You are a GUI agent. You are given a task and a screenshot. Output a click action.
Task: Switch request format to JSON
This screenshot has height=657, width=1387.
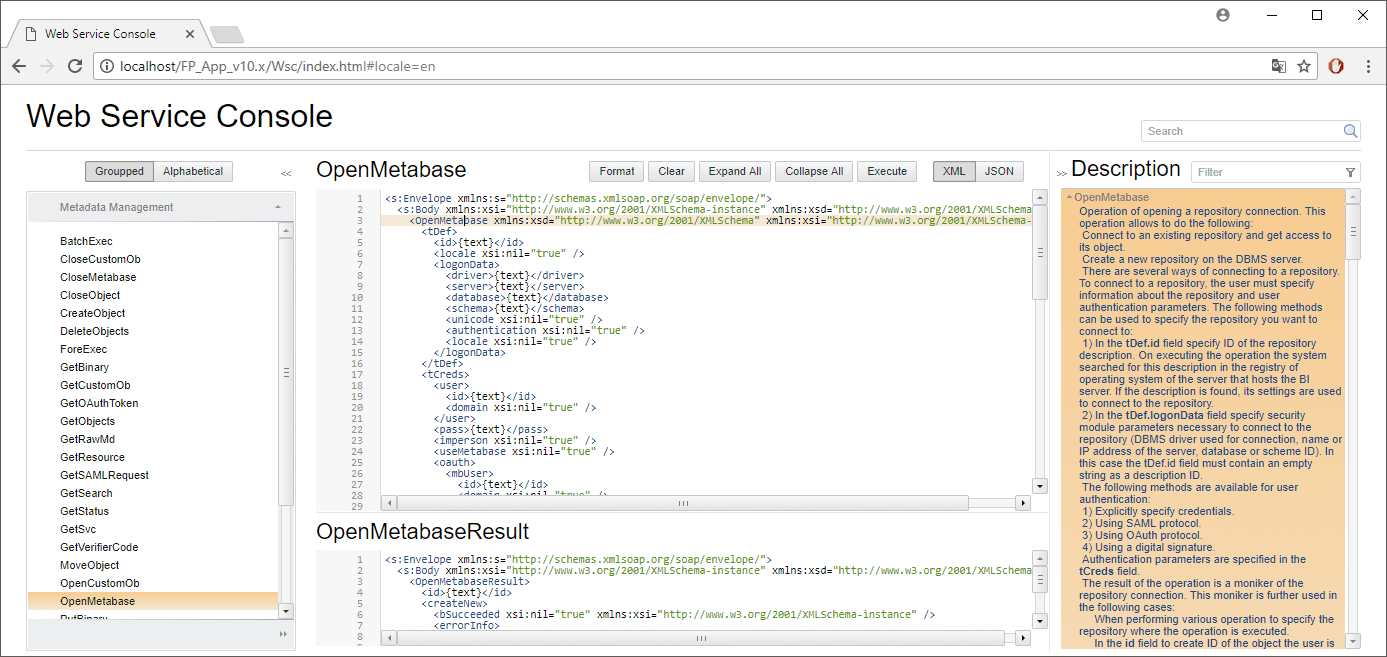pos(999,171)
